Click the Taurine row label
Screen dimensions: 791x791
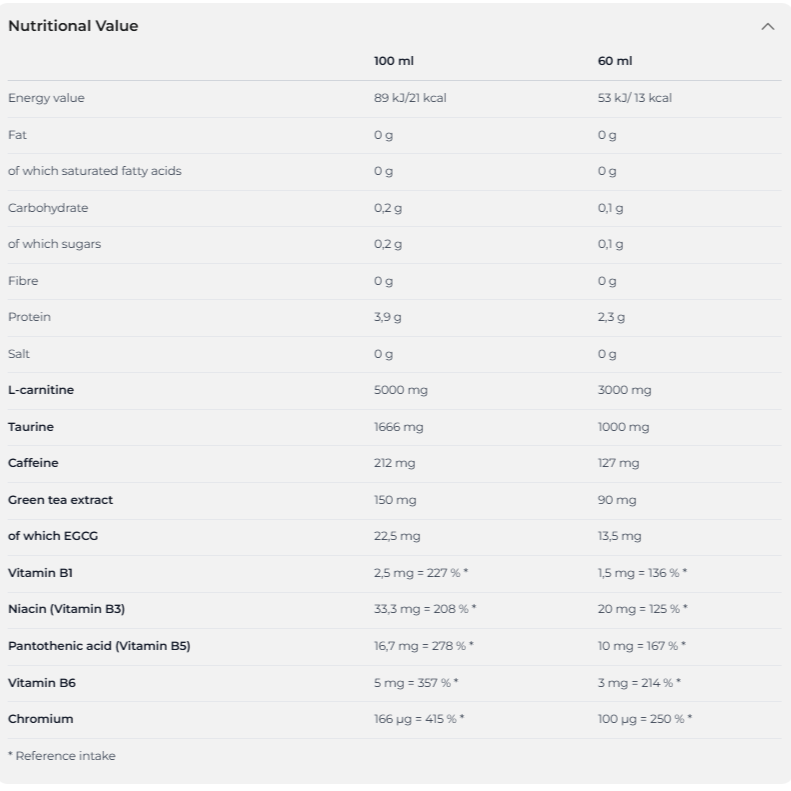31,427
